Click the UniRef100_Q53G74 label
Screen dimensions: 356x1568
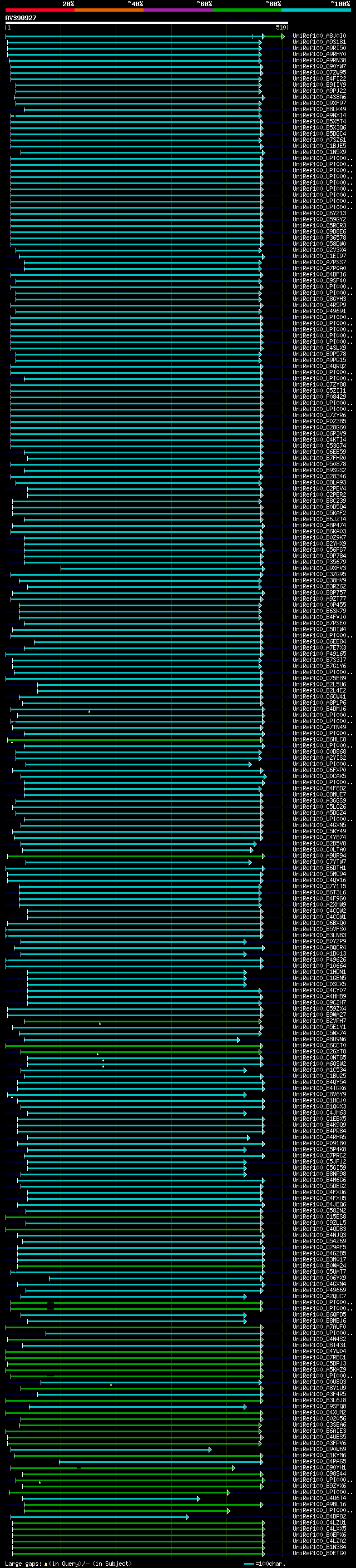319,446
